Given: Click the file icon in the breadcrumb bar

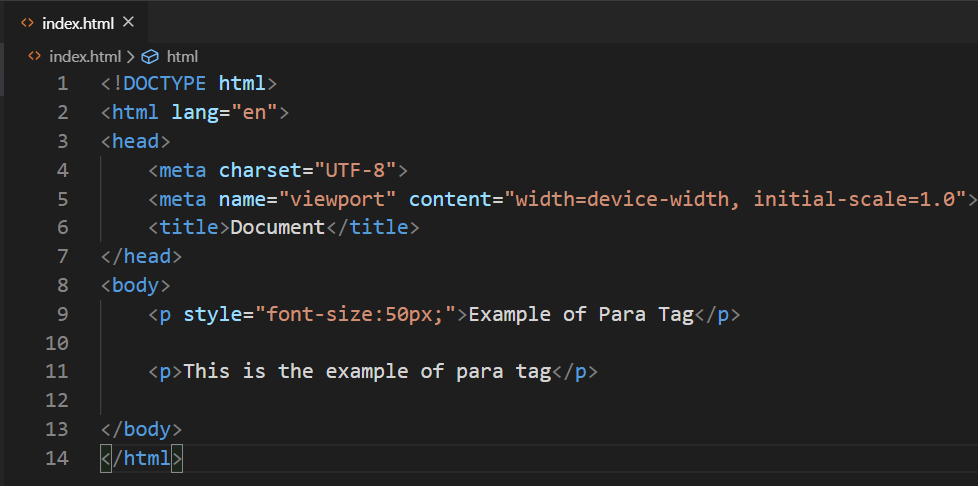Looking at the screenshot, I should click(x=35, y=57).
